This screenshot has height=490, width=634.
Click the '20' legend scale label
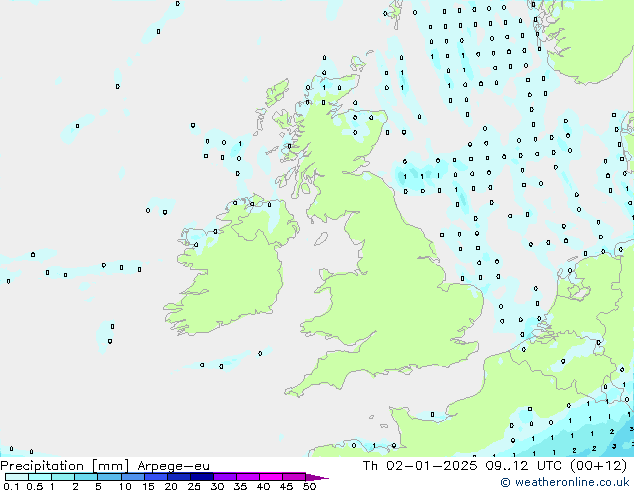[171, 486]
